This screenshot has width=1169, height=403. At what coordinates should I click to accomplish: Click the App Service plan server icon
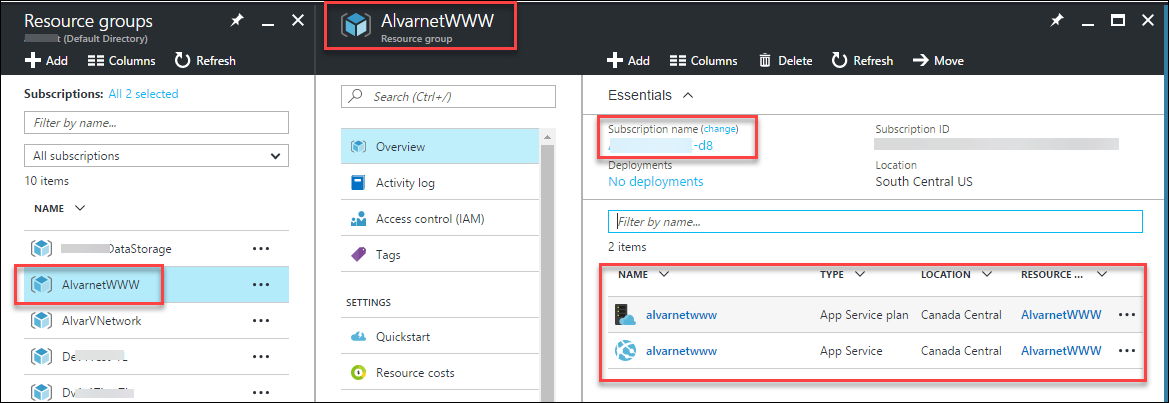pos(625,314)
